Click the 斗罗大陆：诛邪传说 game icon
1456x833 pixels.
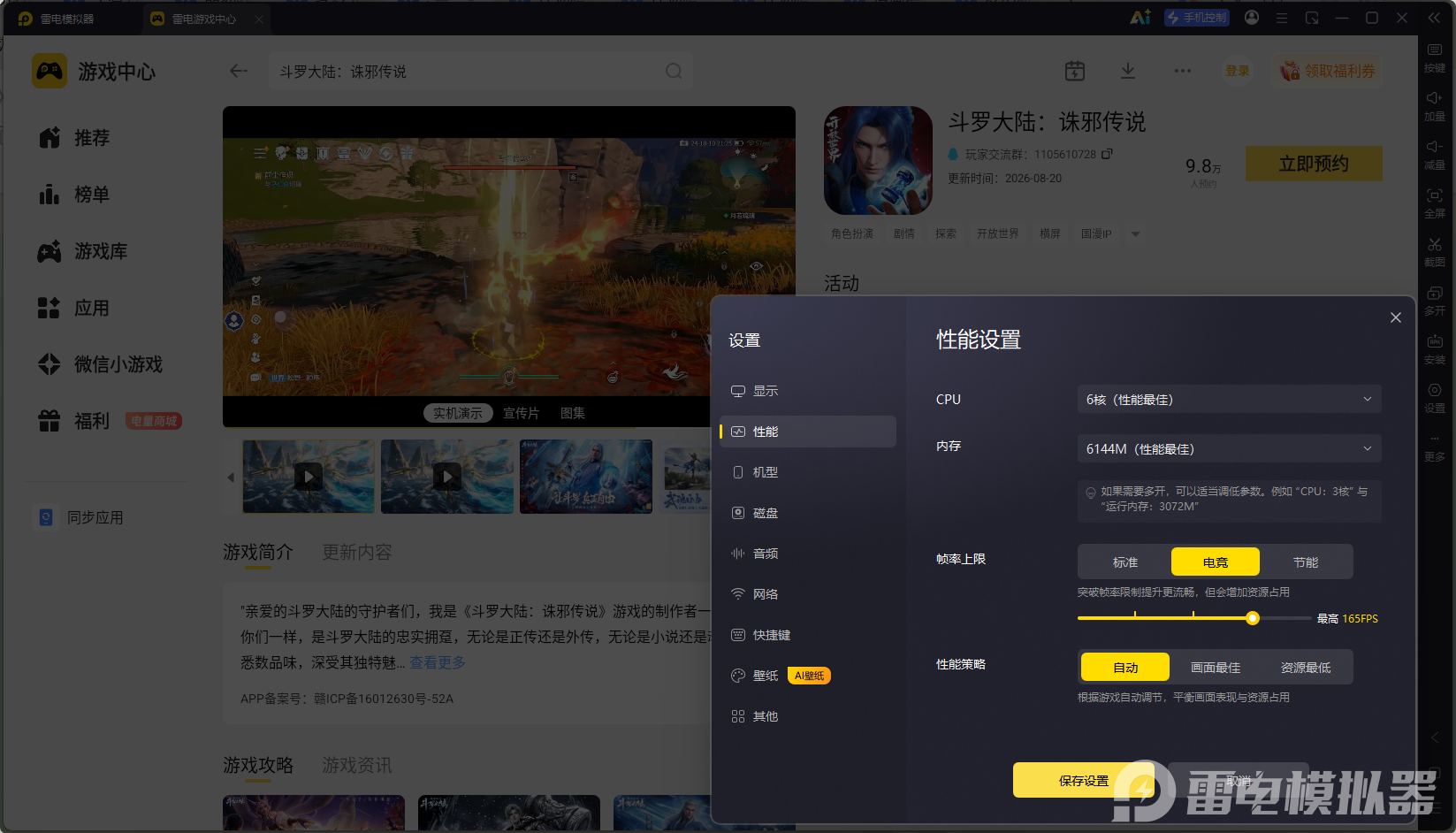pyautogui.click(x=878, y=160)
